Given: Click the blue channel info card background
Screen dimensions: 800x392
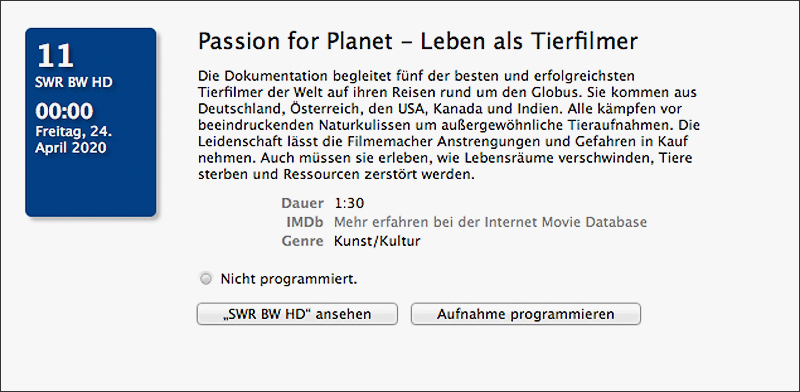Looking at the screenshot, I should (91, 186).
